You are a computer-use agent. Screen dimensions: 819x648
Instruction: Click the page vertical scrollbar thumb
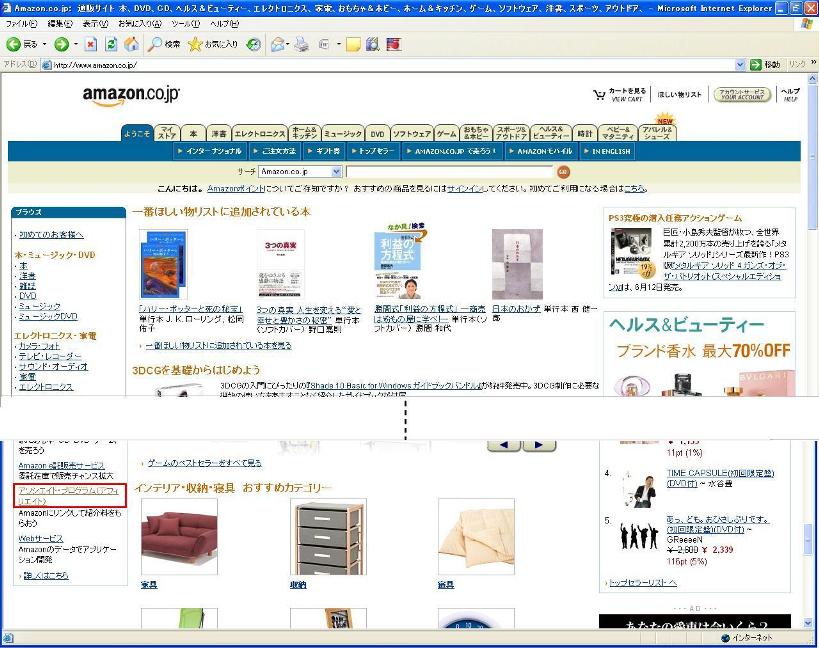pos(812,157)
